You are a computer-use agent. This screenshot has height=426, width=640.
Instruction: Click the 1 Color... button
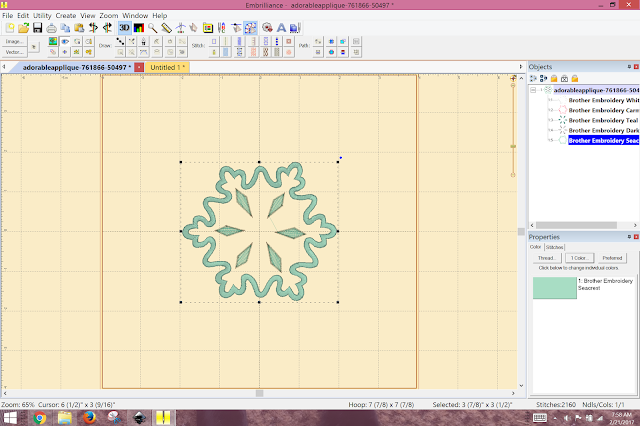click(579, 258)
